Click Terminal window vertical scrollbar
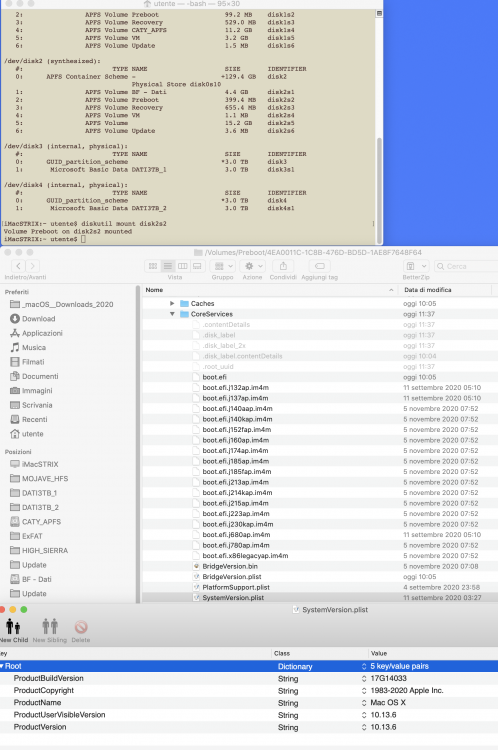The height and width of the screenshot is (750, 498). coord(379,190)
